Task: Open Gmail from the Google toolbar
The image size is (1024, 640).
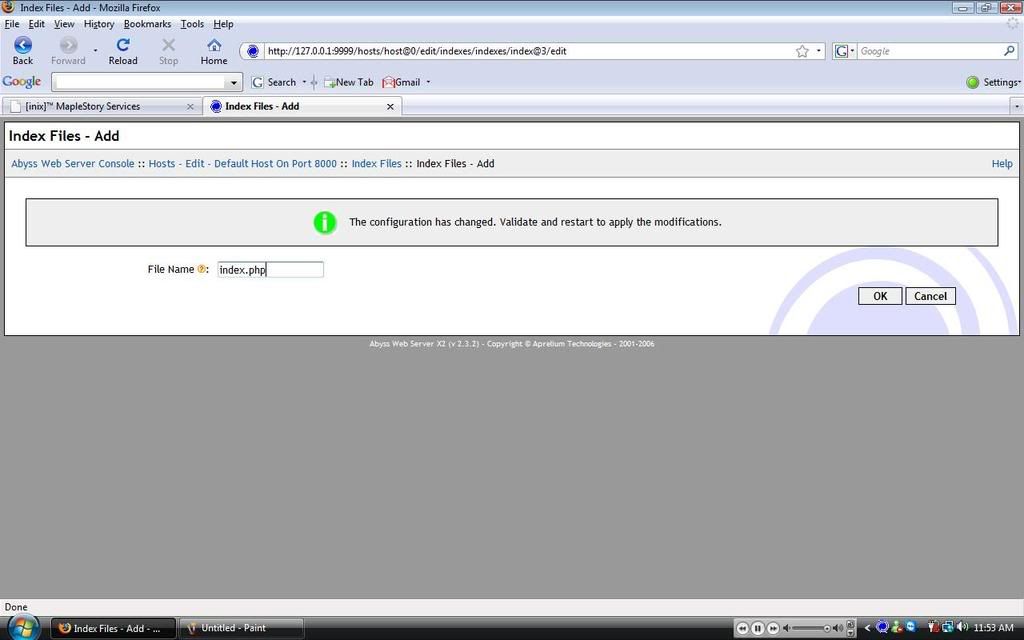Action: point(402,82)
